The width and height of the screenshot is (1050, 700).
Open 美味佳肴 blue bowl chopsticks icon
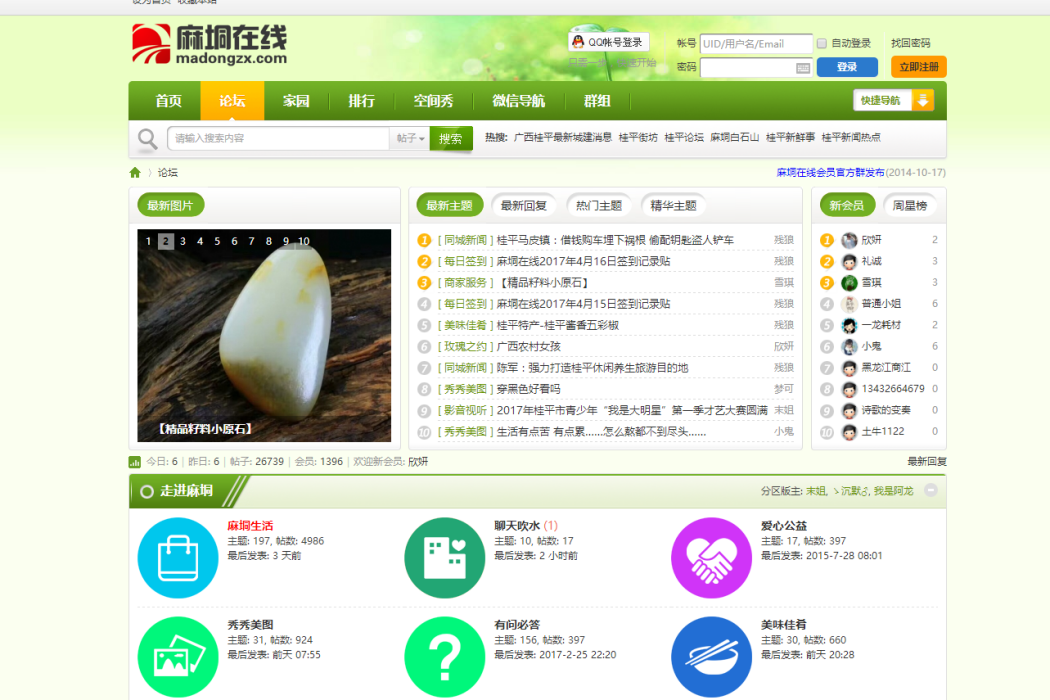[711, 657]
